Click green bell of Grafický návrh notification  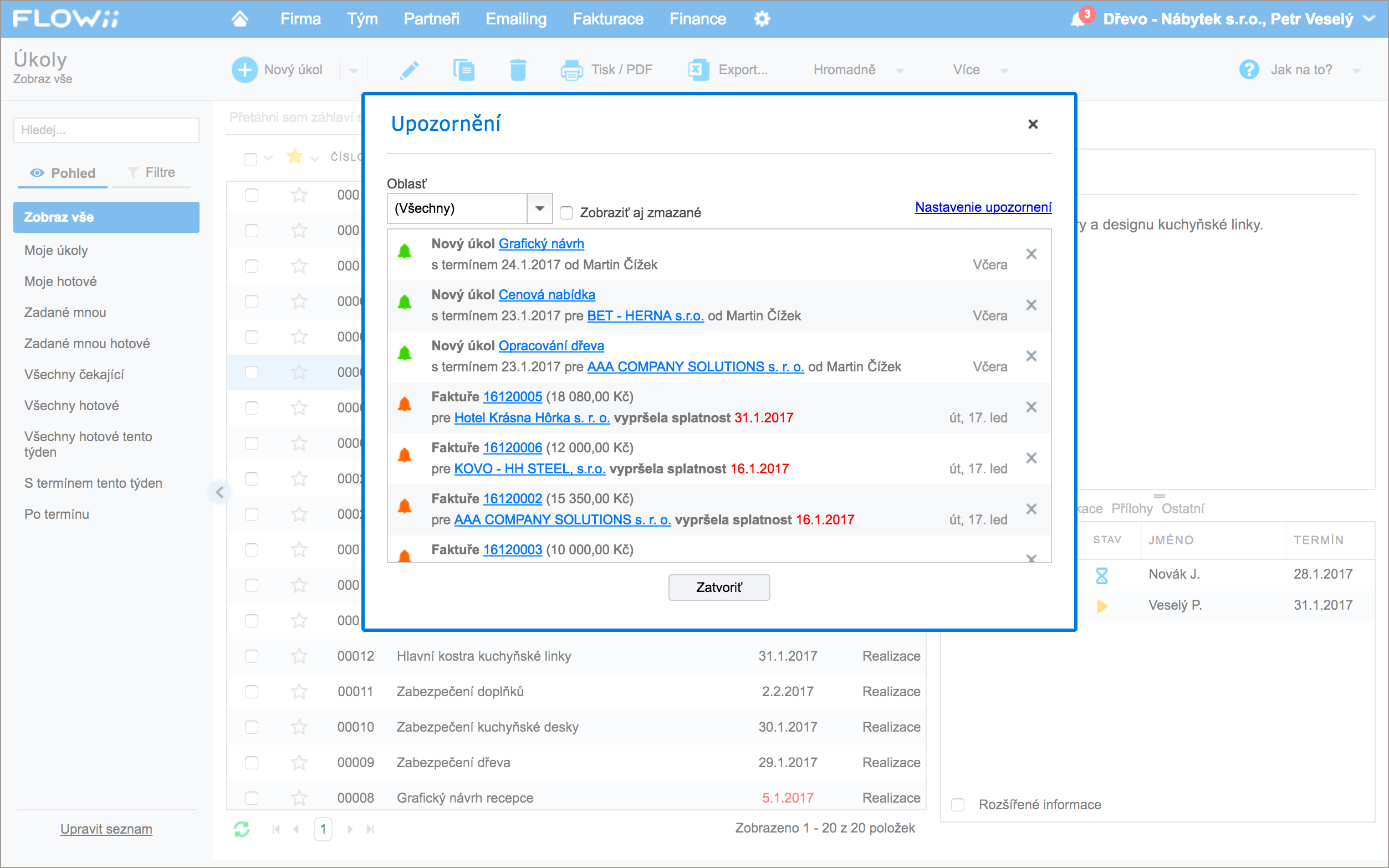(x=405, y=252)
